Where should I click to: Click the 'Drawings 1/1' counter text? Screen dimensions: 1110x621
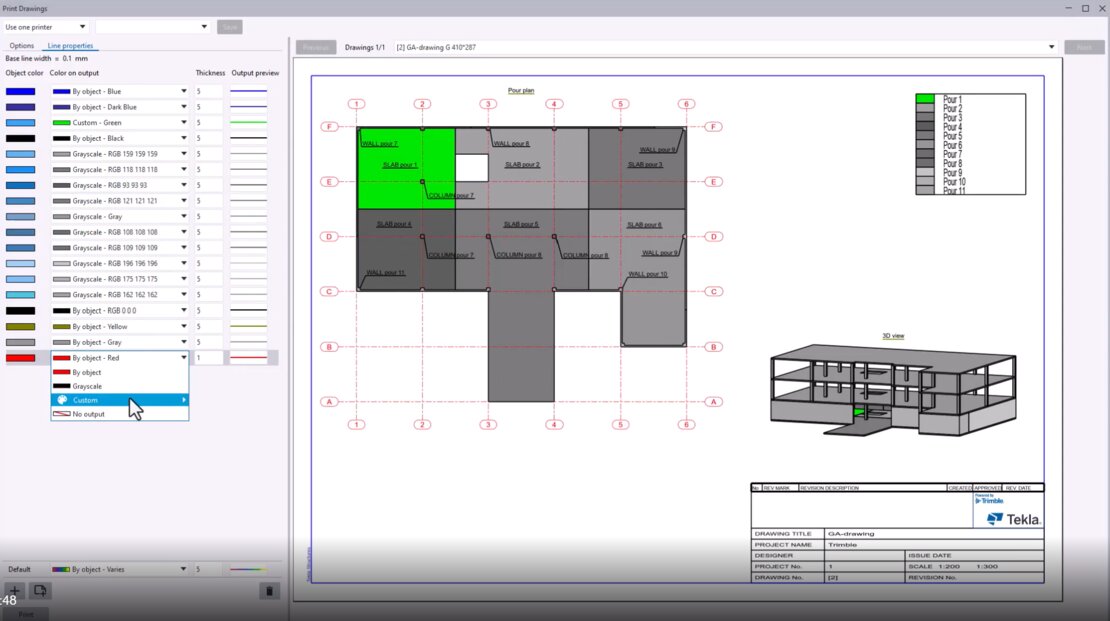coord(365,47)
